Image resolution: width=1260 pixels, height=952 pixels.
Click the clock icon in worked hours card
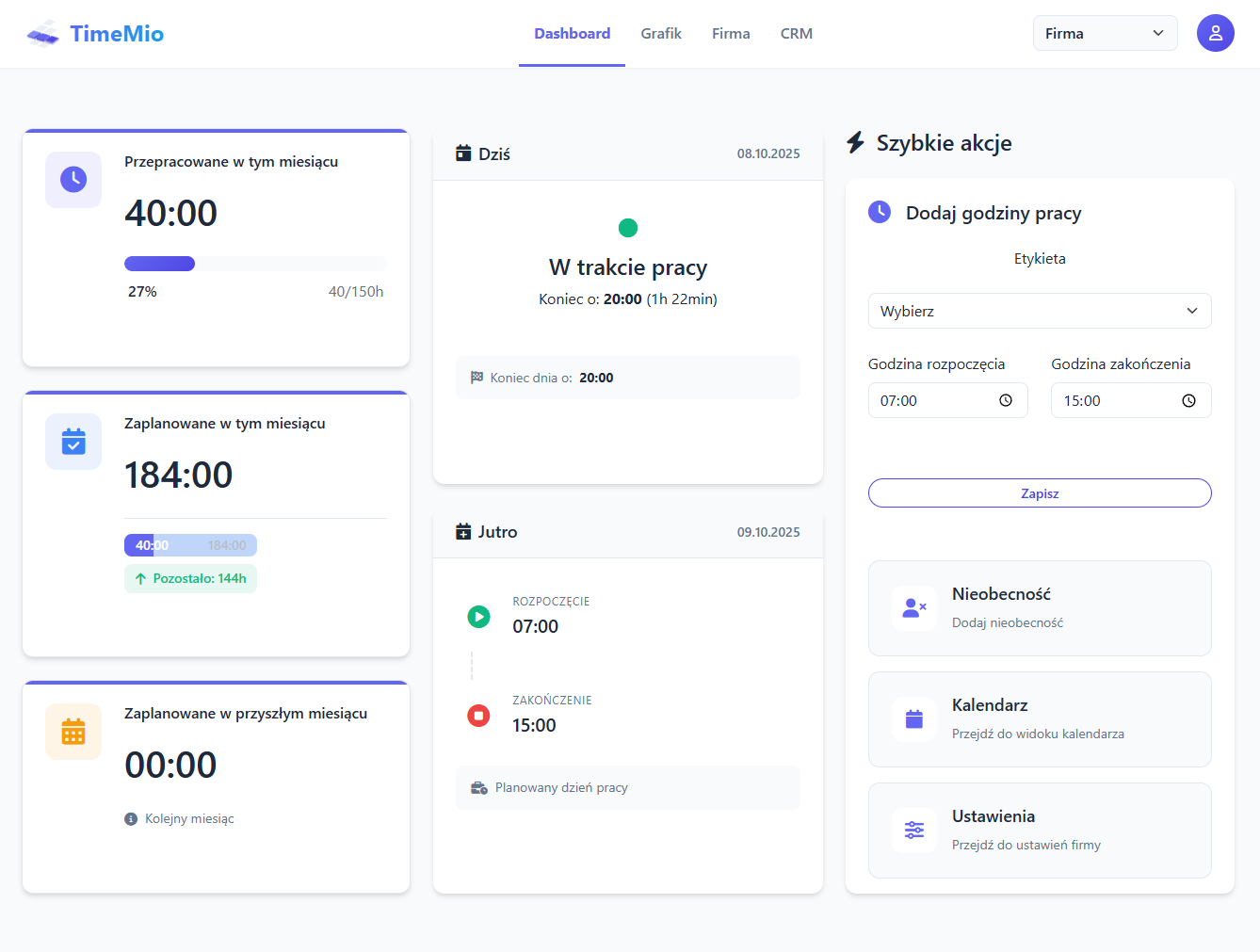pos(73,179)
